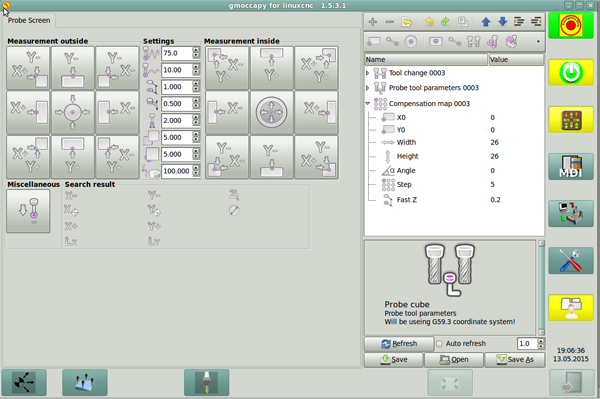Enable the Auto refresh checkbox

tap(439, 344)
